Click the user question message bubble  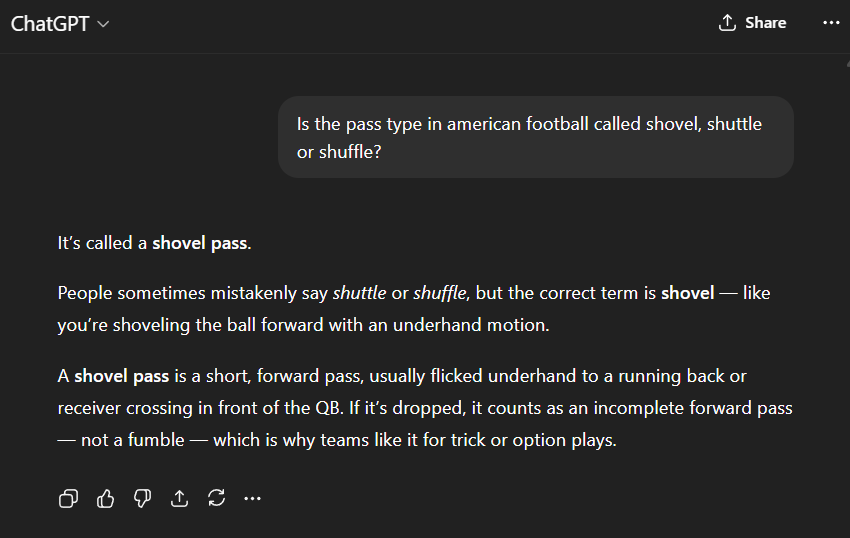click(535, 138)
